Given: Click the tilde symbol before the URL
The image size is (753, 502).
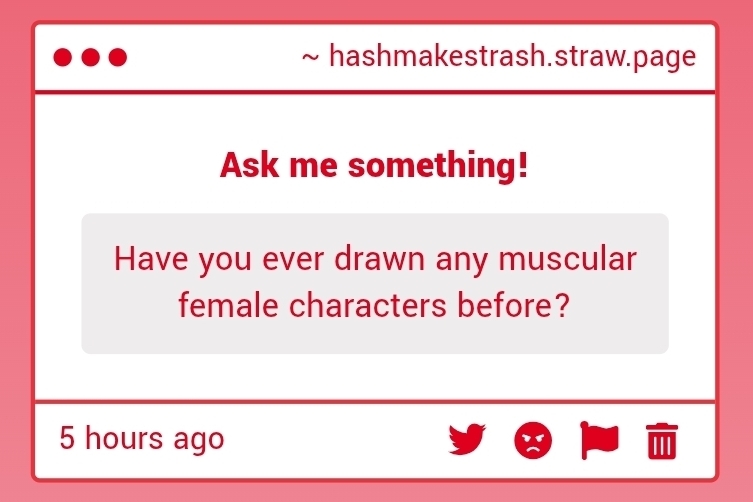Looking at the screenshot, I should click(310, 58).
